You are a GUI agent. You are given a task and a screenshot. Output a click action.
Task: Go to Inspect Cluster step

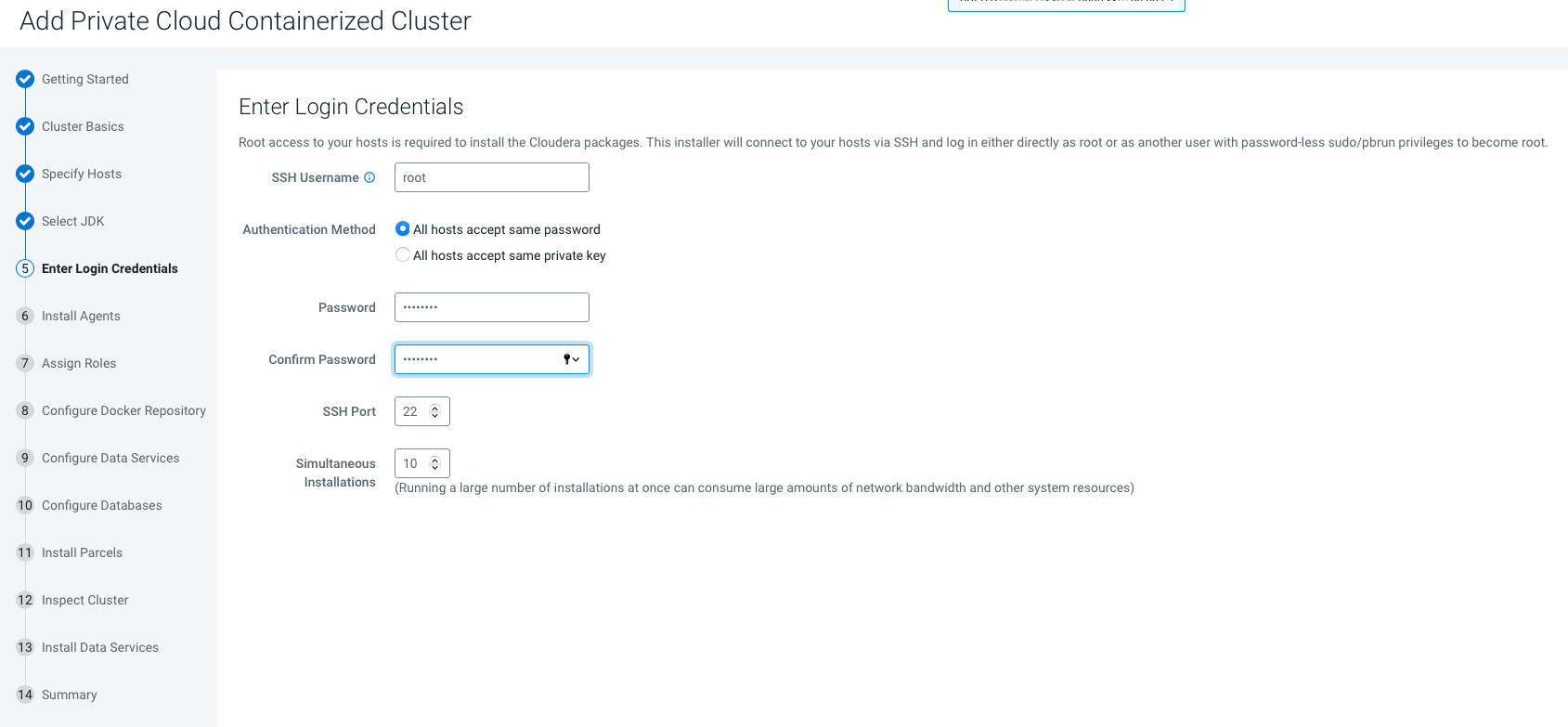[x=84, y=600]
